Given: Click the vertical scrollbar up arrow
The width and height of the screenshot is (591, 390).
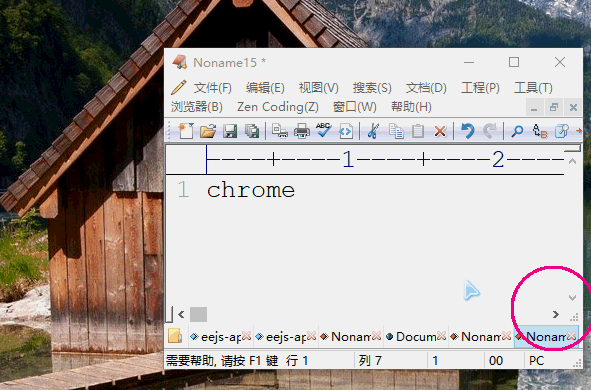Looking at the screenshot, I should 572,161.
